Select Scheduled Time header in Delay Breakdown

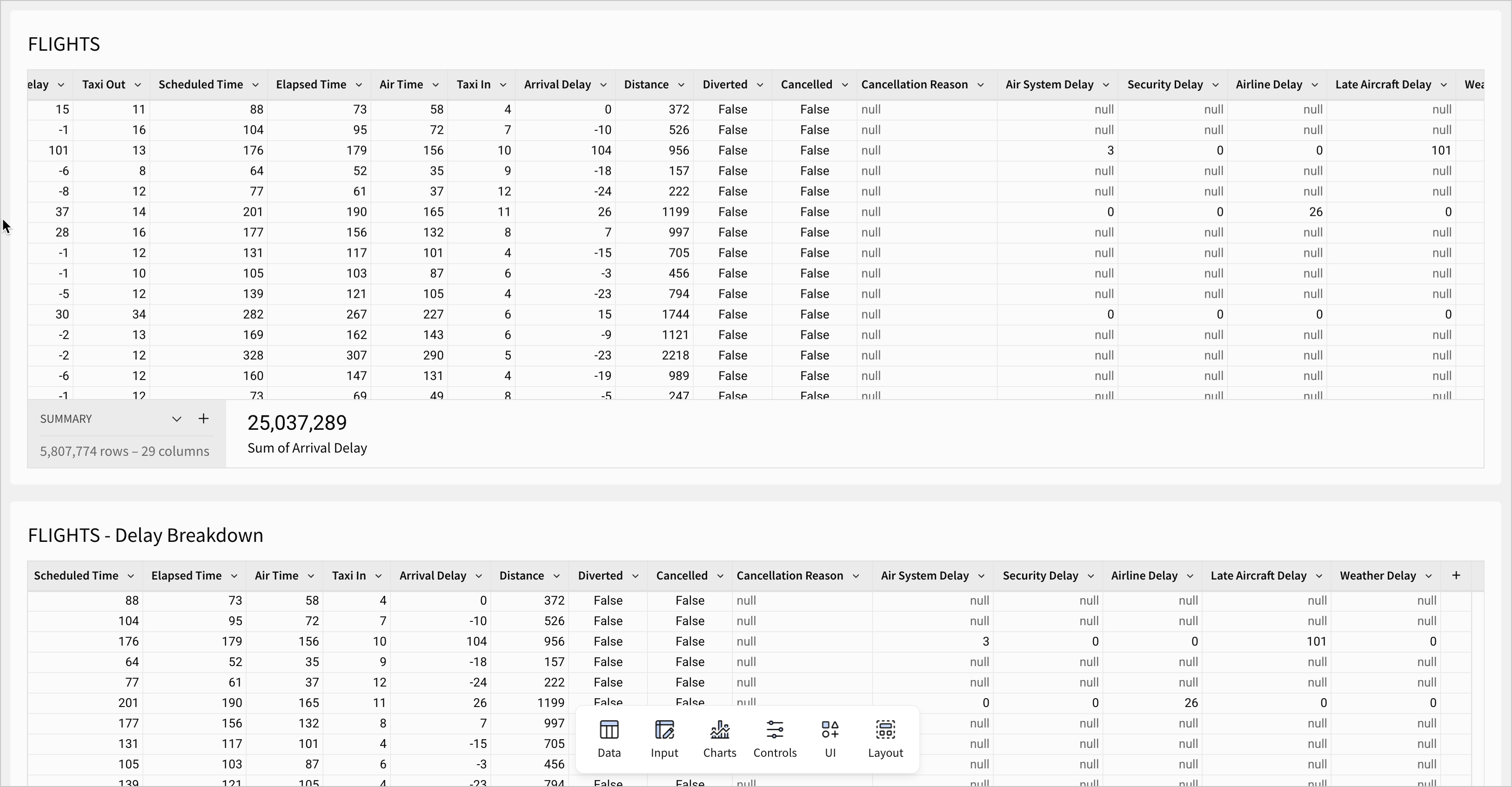click(76, 576)
